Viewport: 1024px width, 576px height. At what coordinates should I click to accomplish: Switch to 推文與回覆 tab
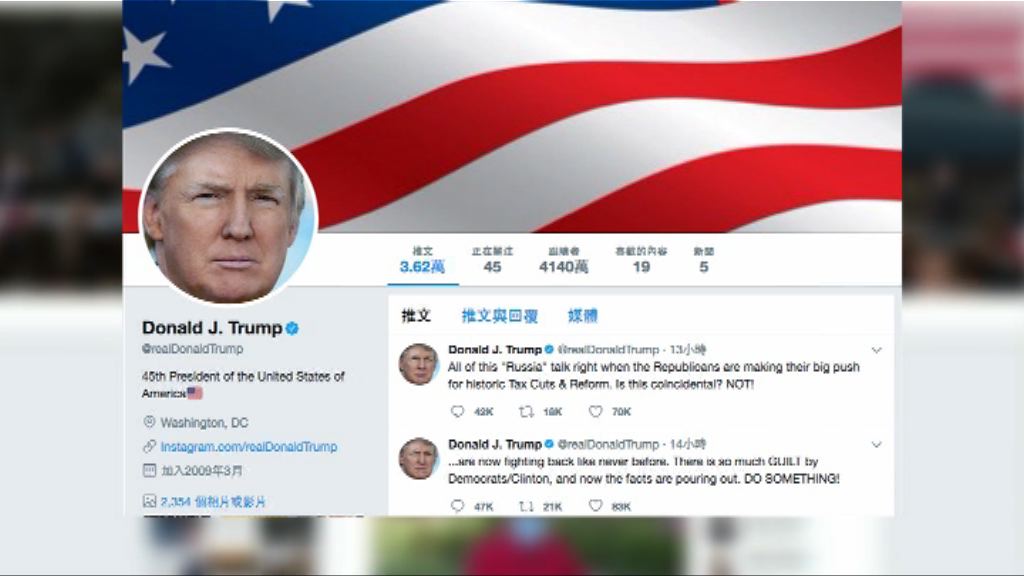[x=500, y=316]
